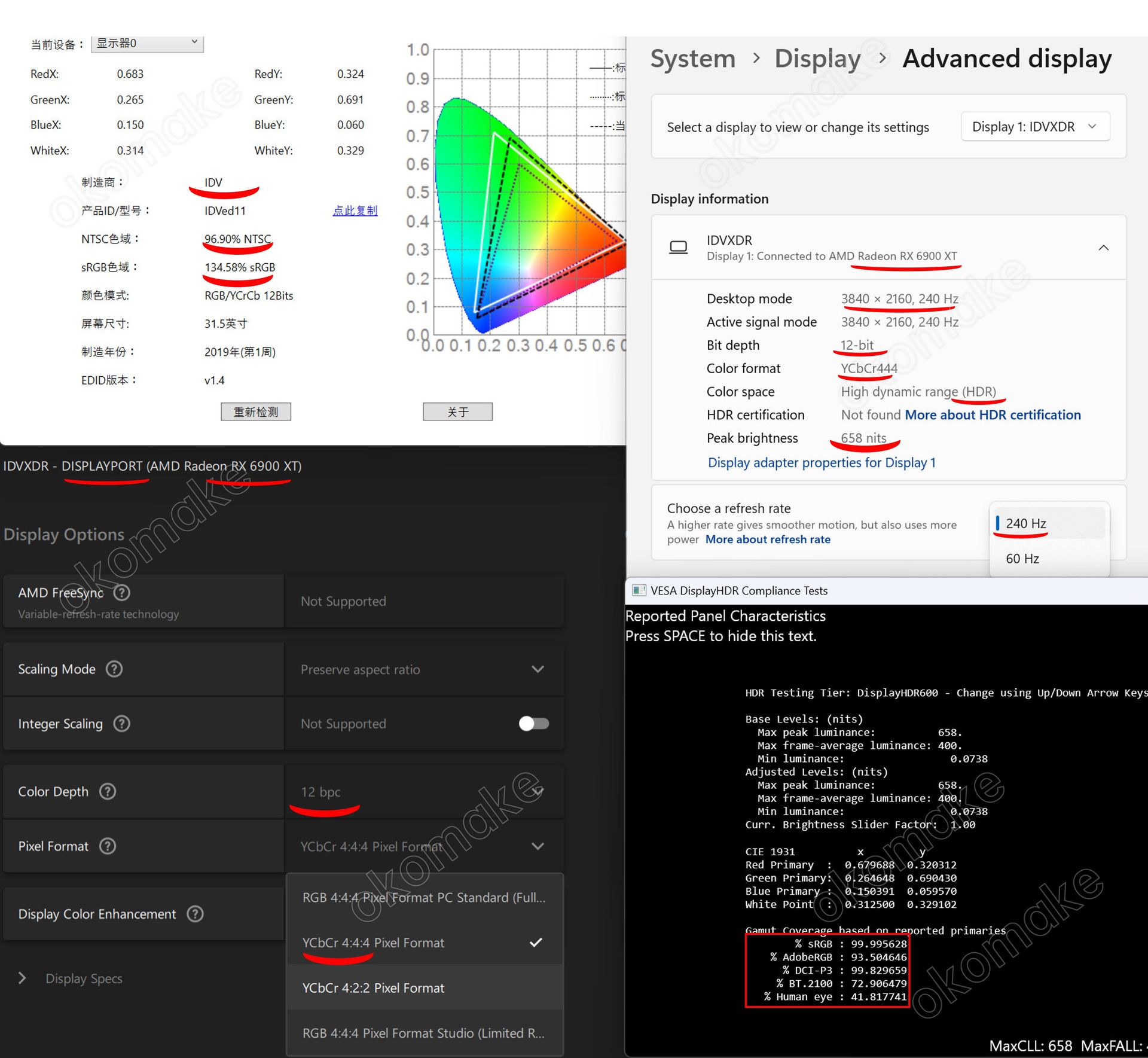Viewport: 1148px width, 1058px height.
Task: Open the Display 1: IDVXDR dropdown
Action: pos(1035,127)
